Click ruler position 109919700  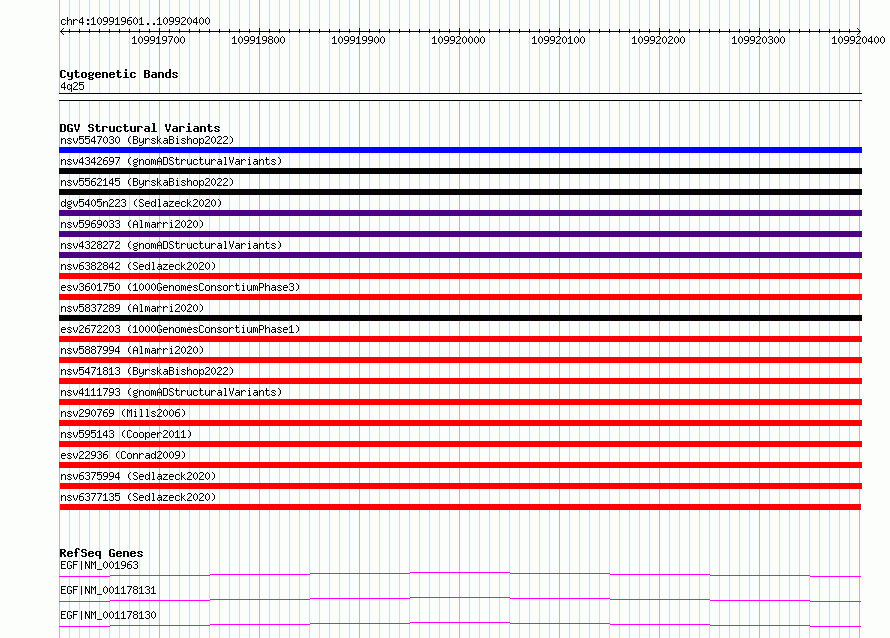(x=158, y=40)
